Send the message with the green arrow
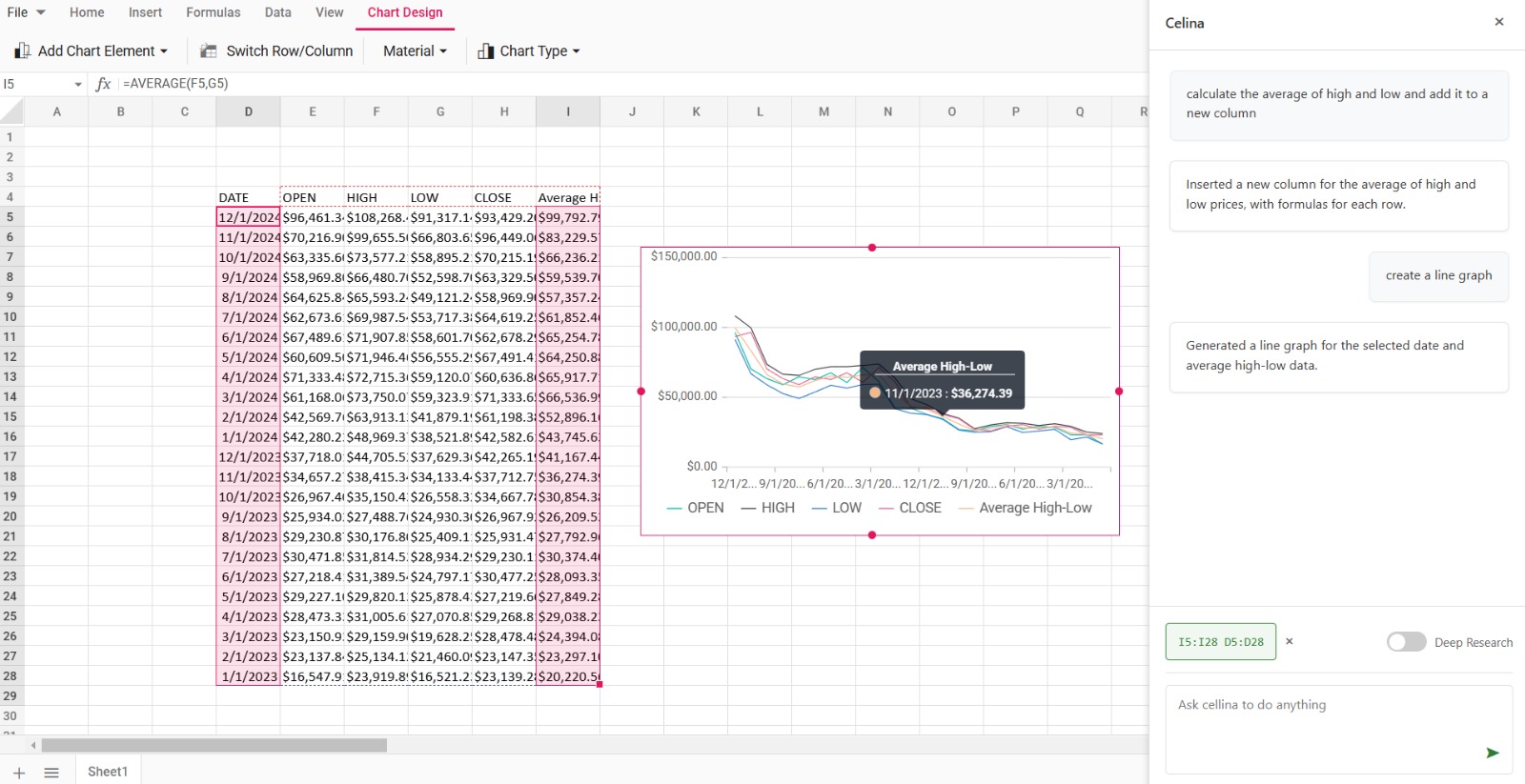The image size is (1525, 784). [1493, 753]
